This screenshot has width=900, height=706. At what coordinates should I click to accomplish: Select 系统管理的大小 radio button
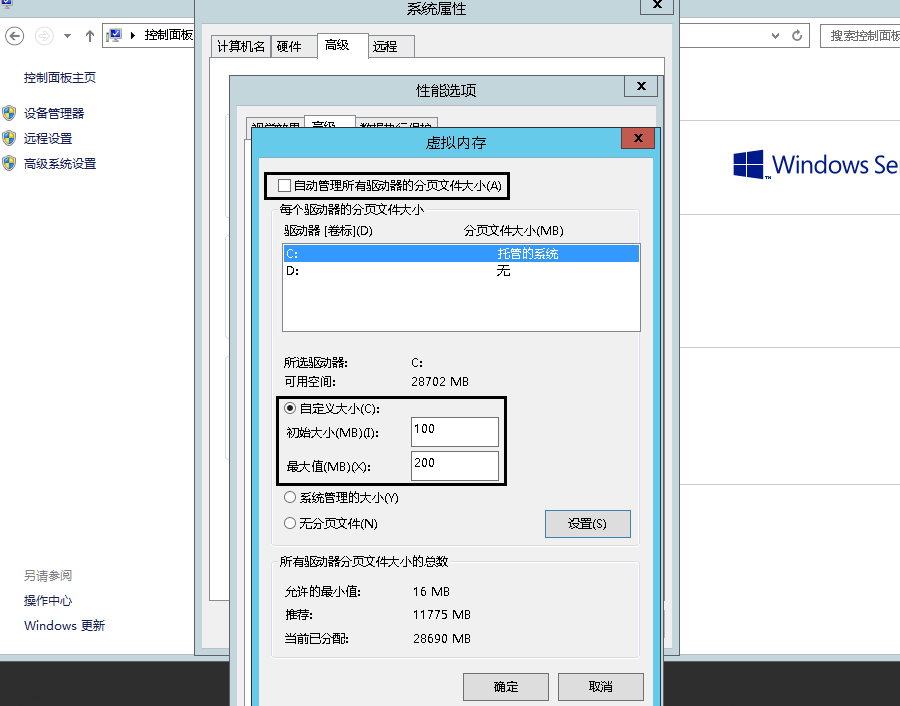coord(290,498)
